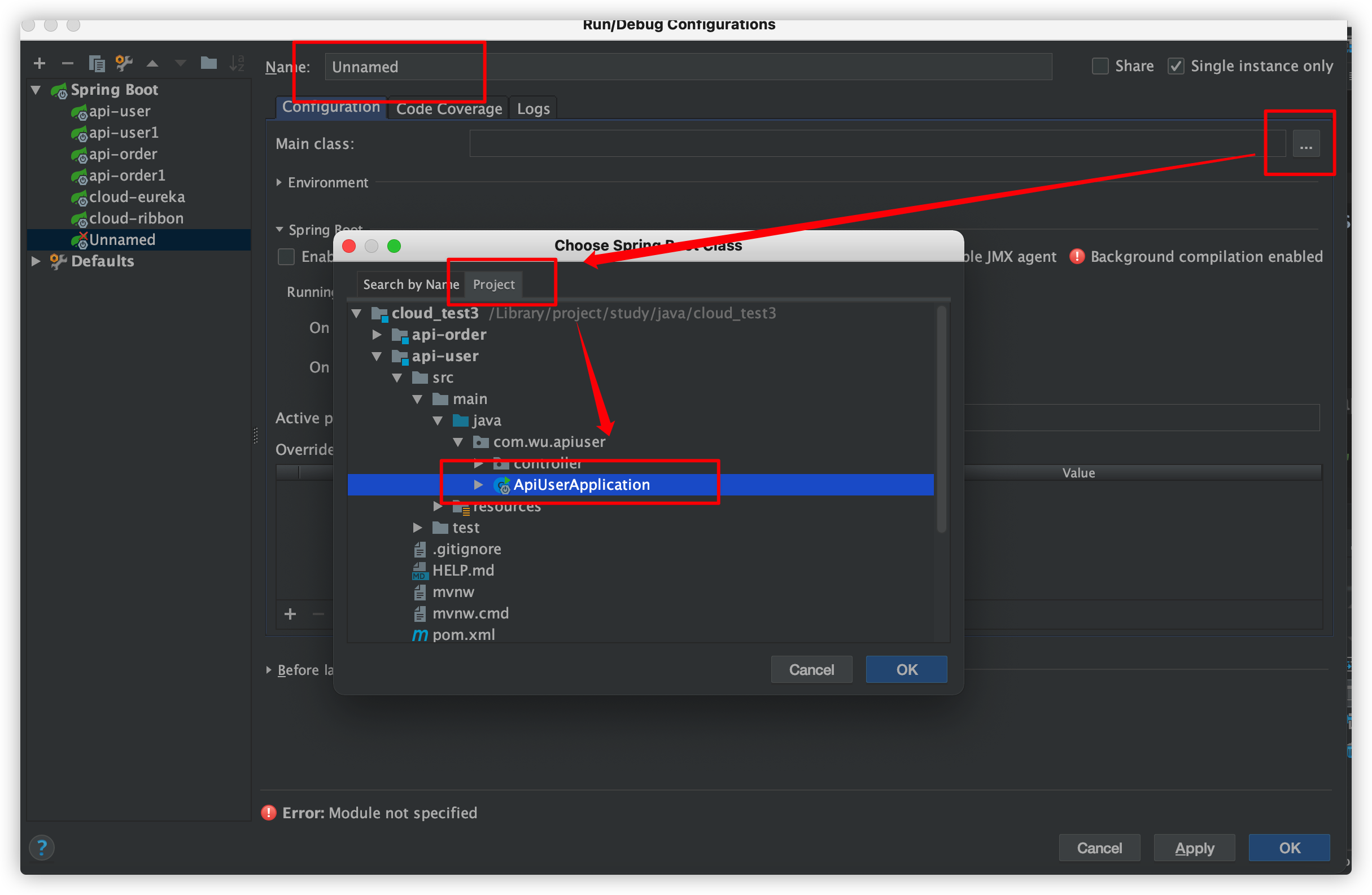Screen dimensions: 1372x895
Task: Collapse the src folder
Action: pos(397,378)
